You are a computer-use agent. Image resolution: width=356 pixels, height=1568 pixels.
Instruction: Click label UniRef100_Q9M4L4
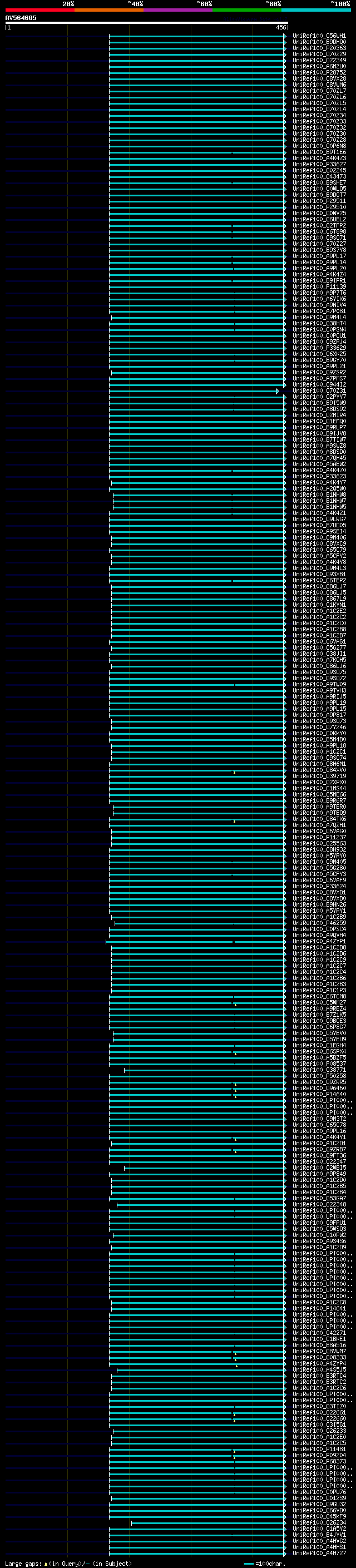319,317
